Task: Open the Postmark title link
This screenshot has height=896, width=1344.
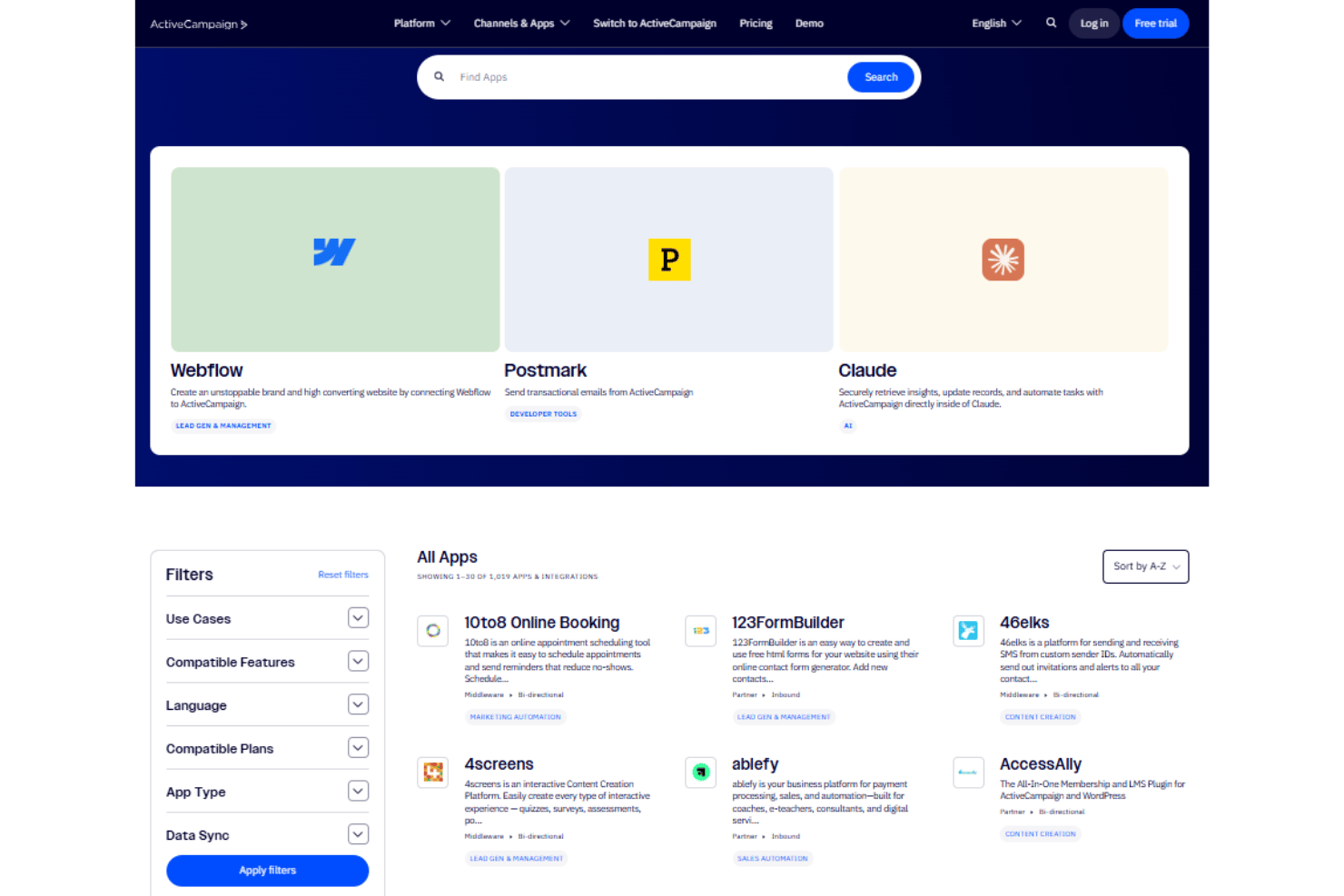Action: point(545,370)
